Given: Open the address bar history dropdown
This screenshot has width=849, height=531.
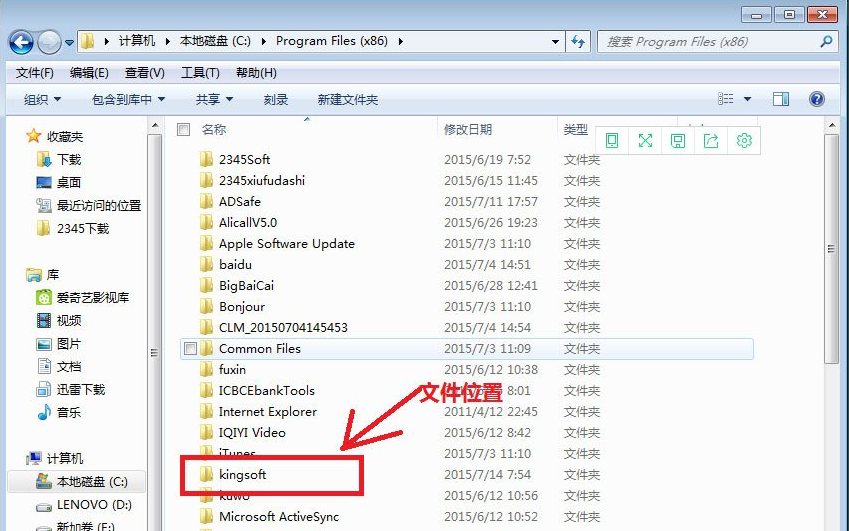Looking at the screenshot, I should [556, 42].
